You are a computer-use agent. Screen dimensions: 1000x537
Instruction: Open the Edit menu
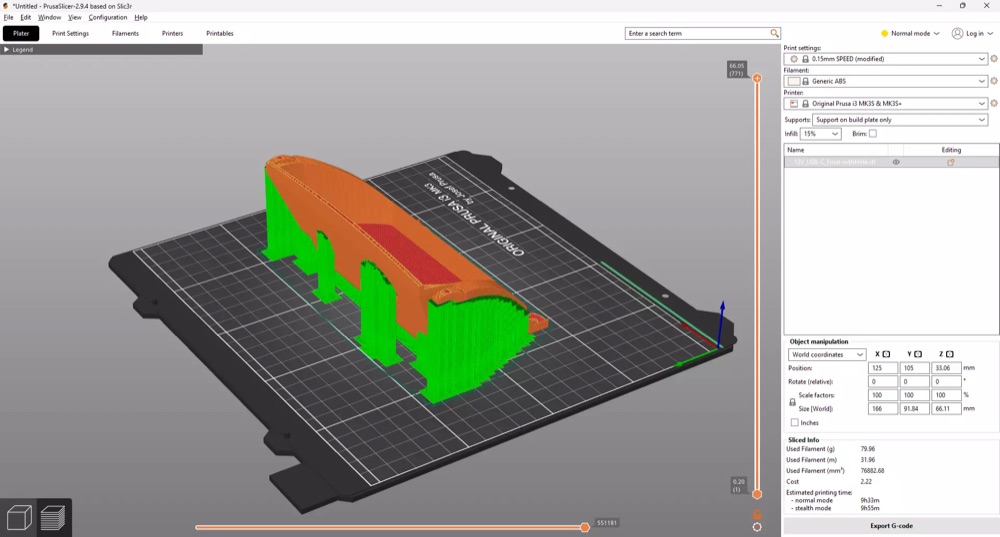[26, 17]
